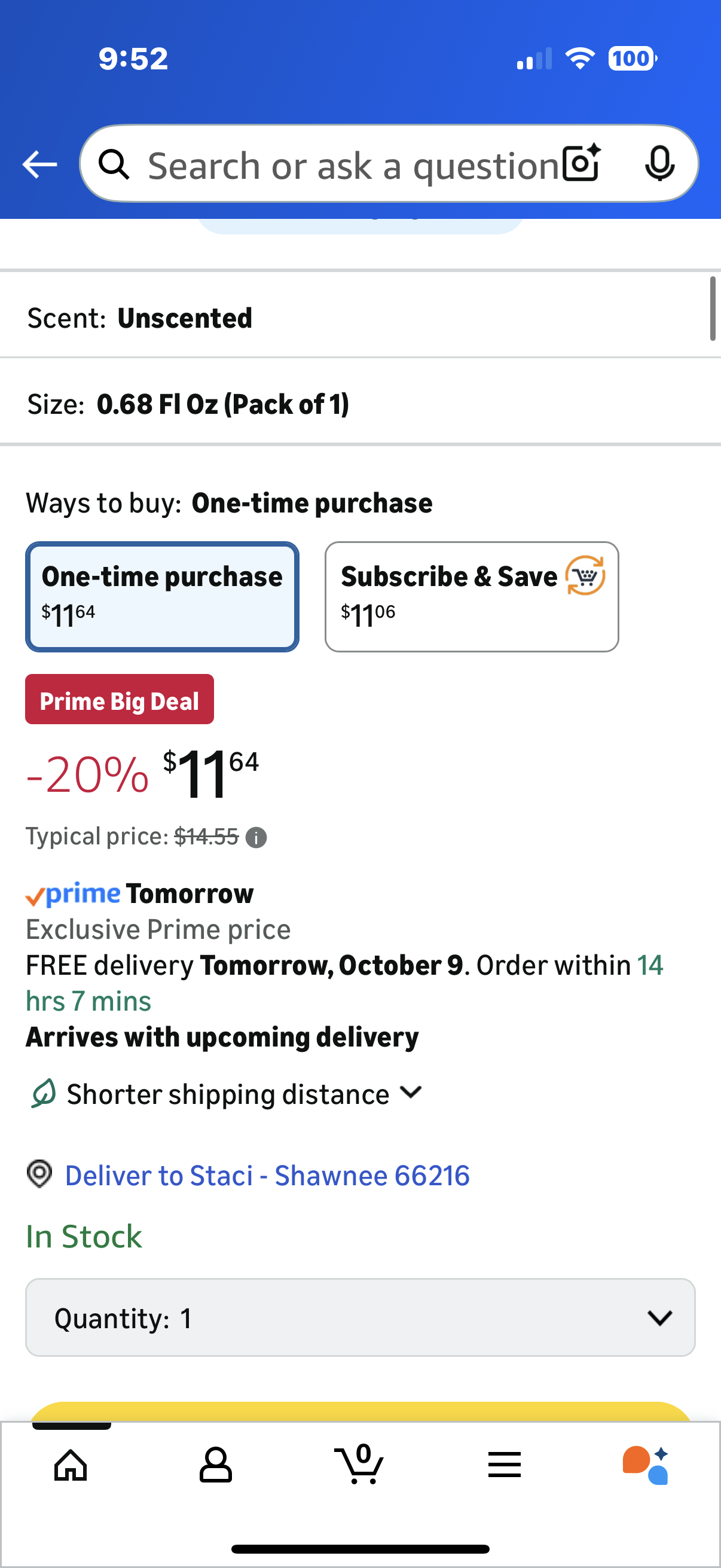721x1568 pixels.
Task: Tap the Prime Big Deal badge
Action: coord(119,700)
